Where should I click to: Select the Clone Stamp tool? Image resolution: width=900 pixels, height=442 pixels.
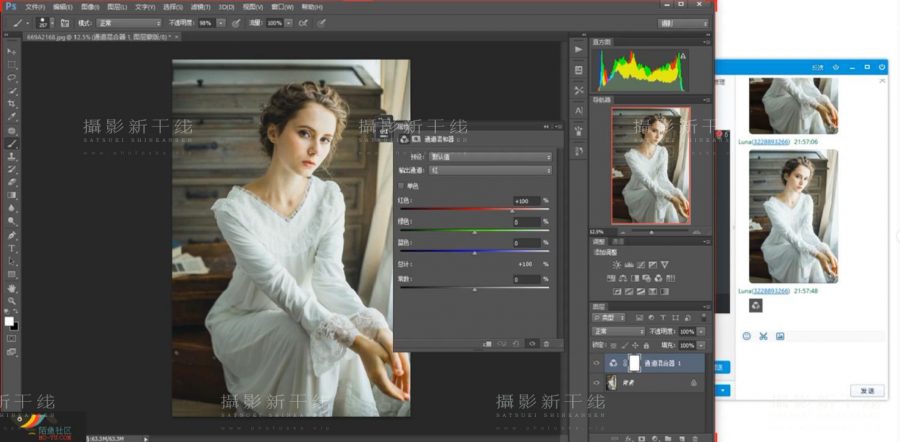(11, 157)
